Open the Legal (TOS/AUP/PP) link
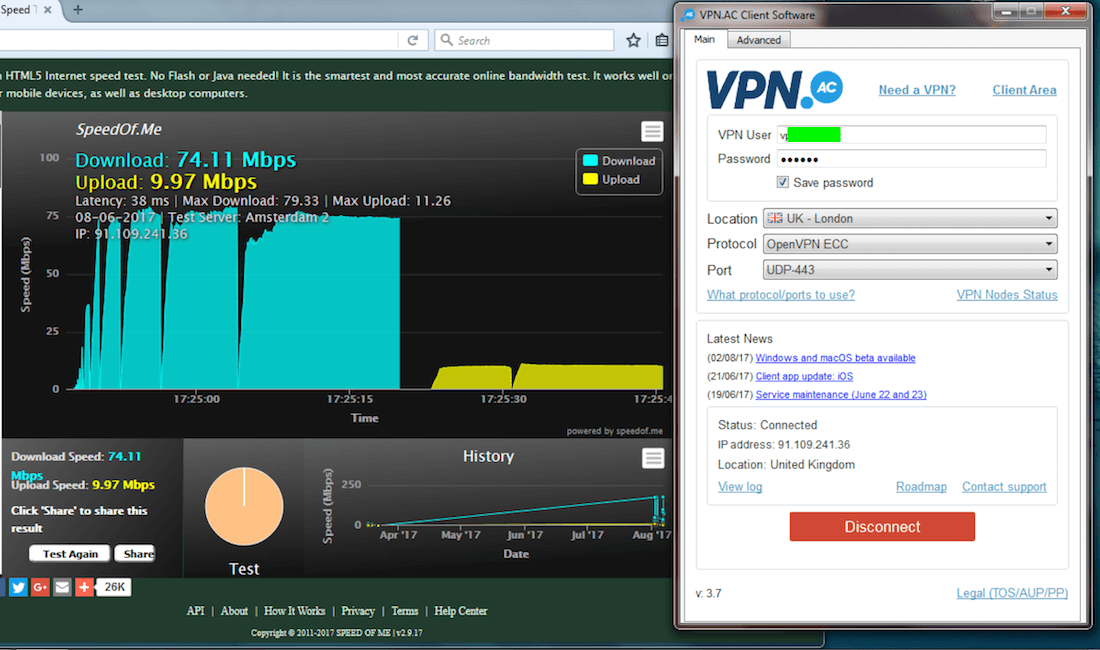 pyautogui.click(x=1012, y=593)
